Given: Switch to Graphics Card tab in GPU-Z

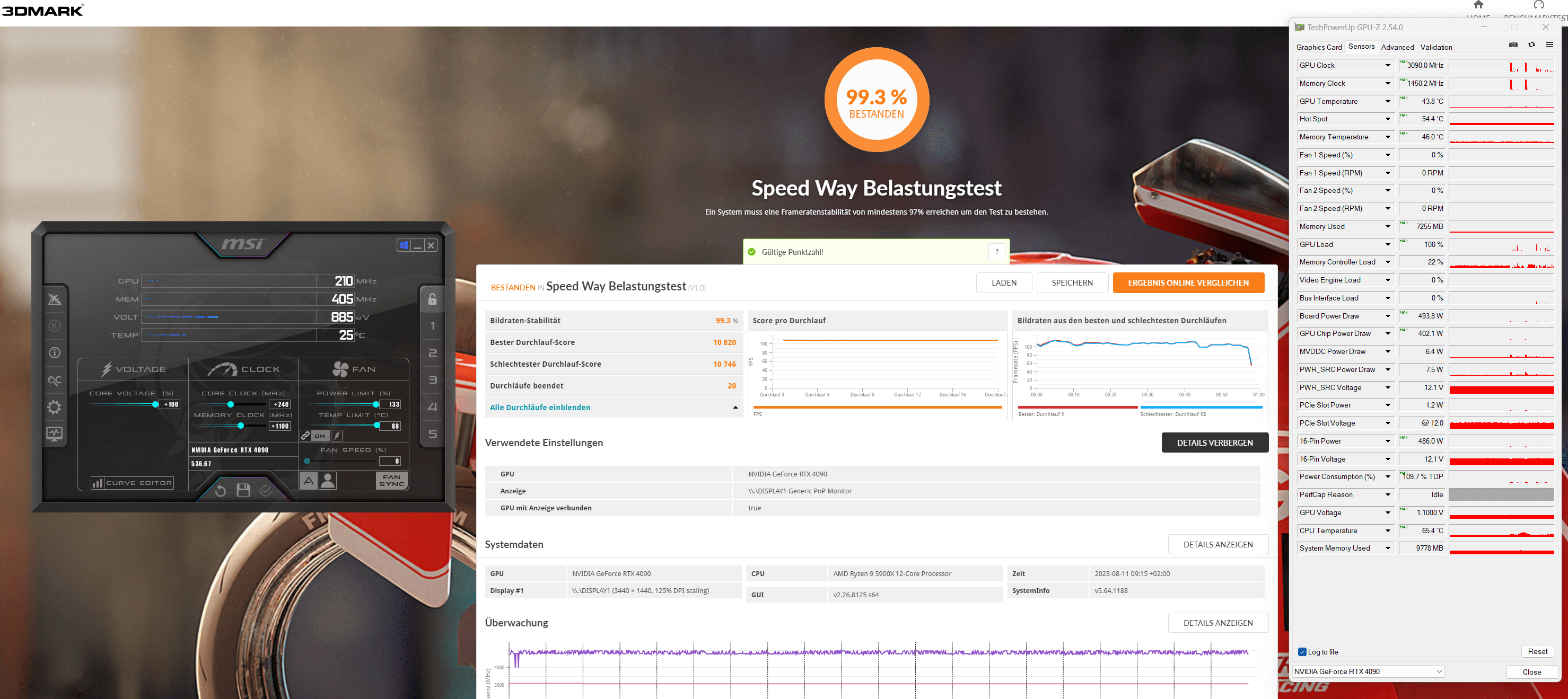Looking at the screenshot, I should [x=1318, y=48].
